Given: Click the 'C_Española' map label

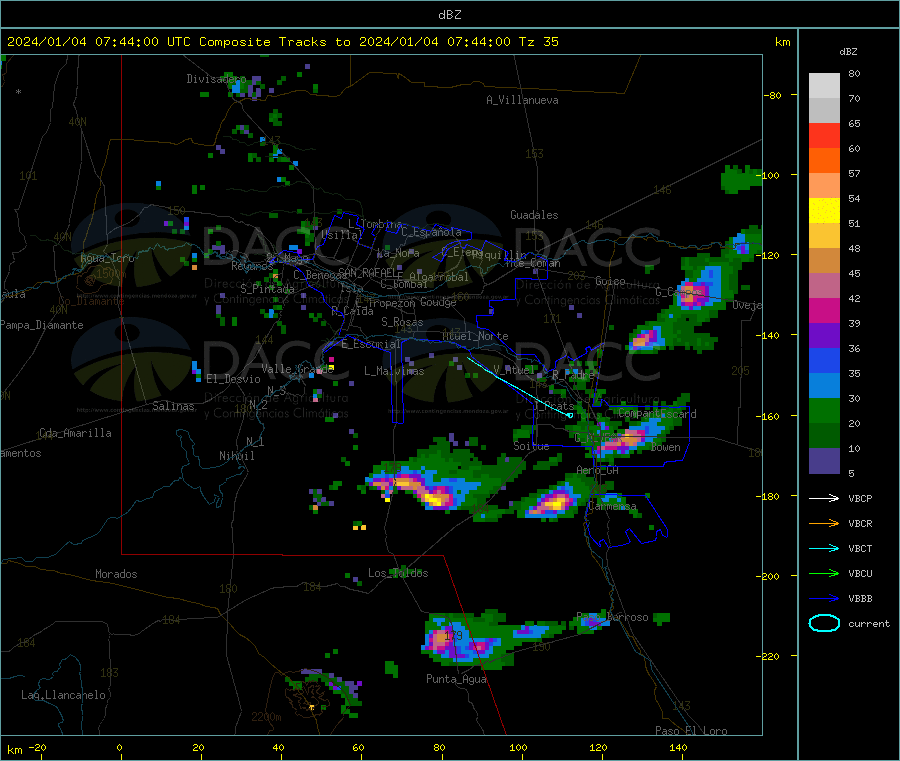Looking at the screenshot, I should (x=431, y=232).
